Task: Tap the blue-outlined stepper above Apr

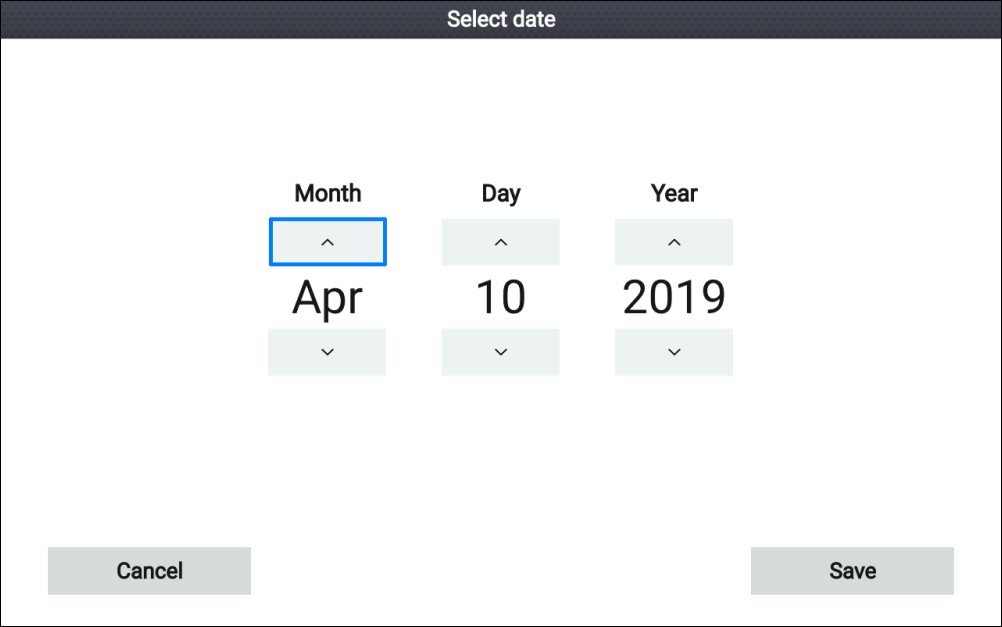Action: coord(327,242)
